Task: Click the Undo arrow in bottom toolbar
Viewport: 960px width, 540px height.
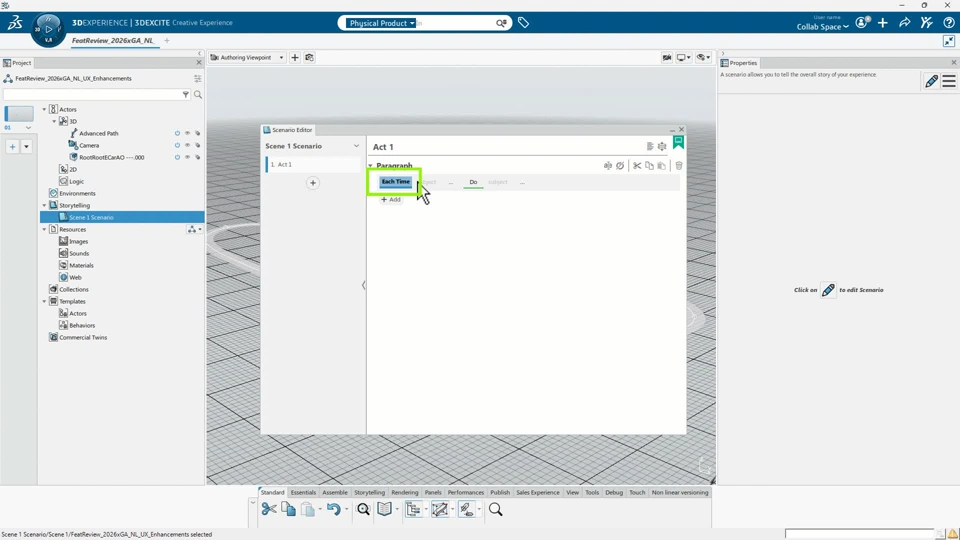Action: 333,509
